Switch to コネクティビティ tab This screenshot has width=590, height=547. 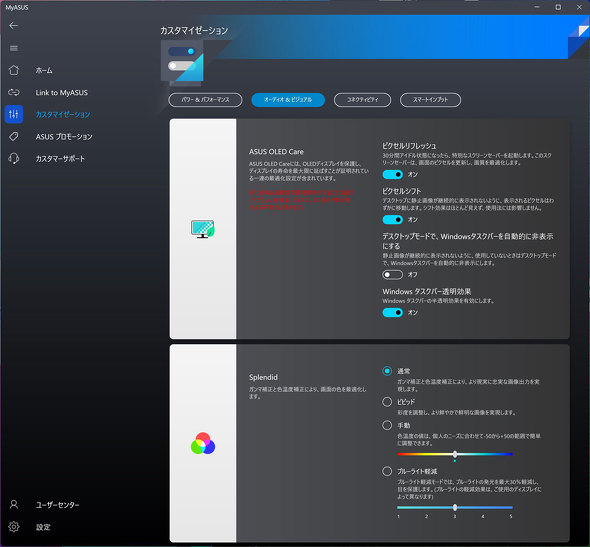click(362, 100)
